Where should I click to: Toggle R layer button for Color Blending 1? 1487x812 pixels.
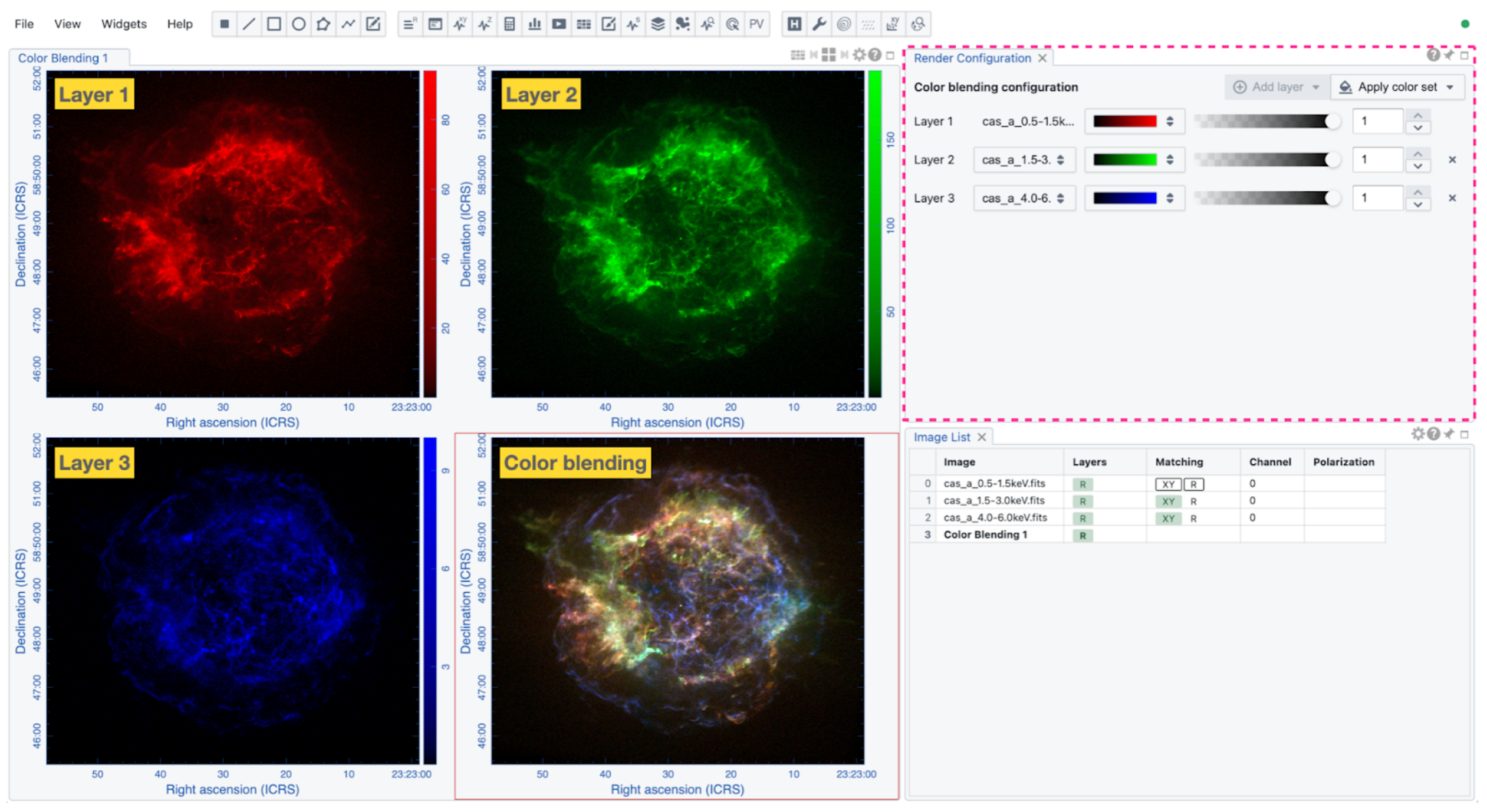tap(1082, 536)
